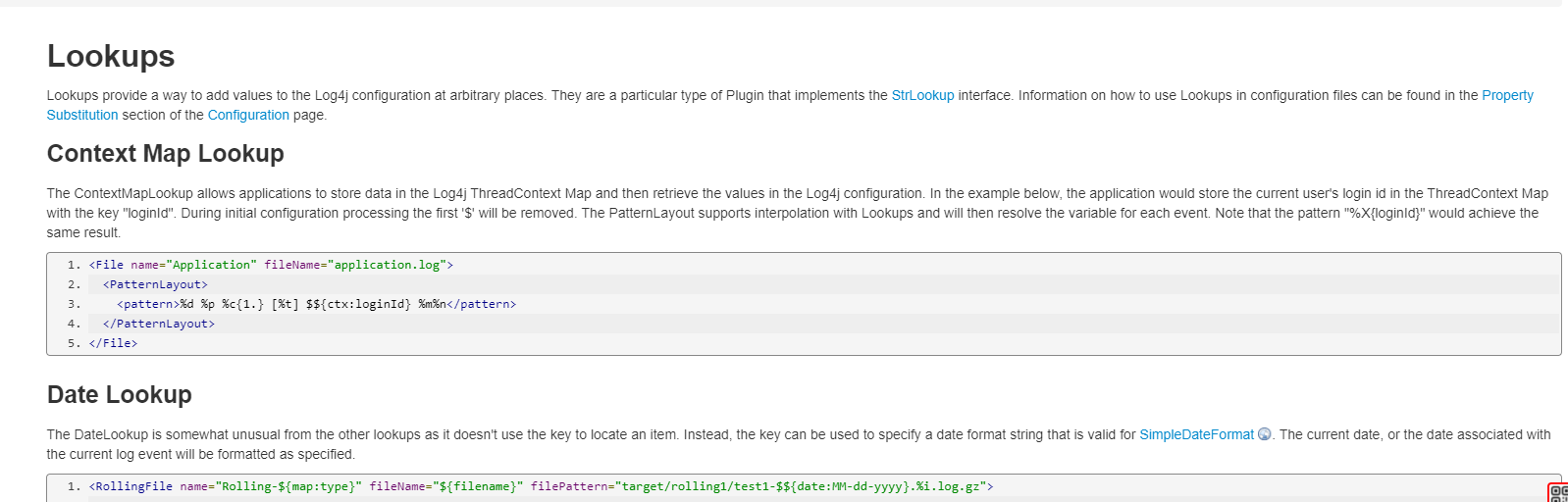Click the filePattern value in RollingFile line
The height and width of the screenshot is (502, 1568).
click(x=801, y=486)
